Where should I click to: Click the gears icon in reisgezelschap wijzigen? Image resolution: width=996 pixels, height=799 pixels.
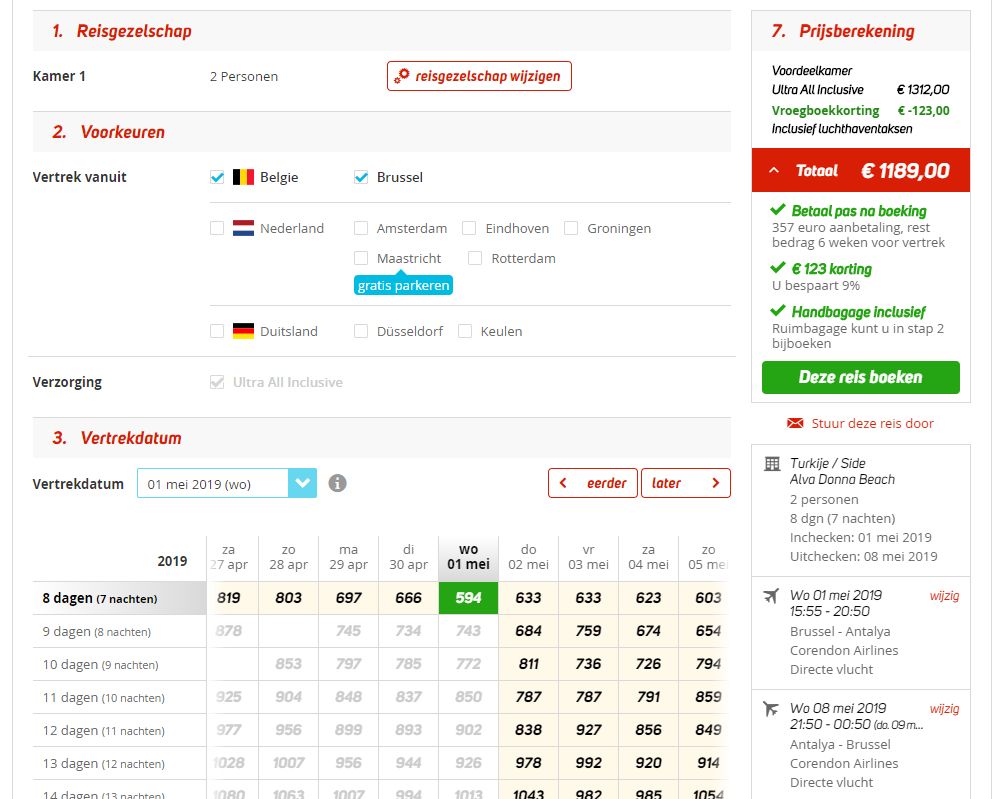tap(401, 76)
